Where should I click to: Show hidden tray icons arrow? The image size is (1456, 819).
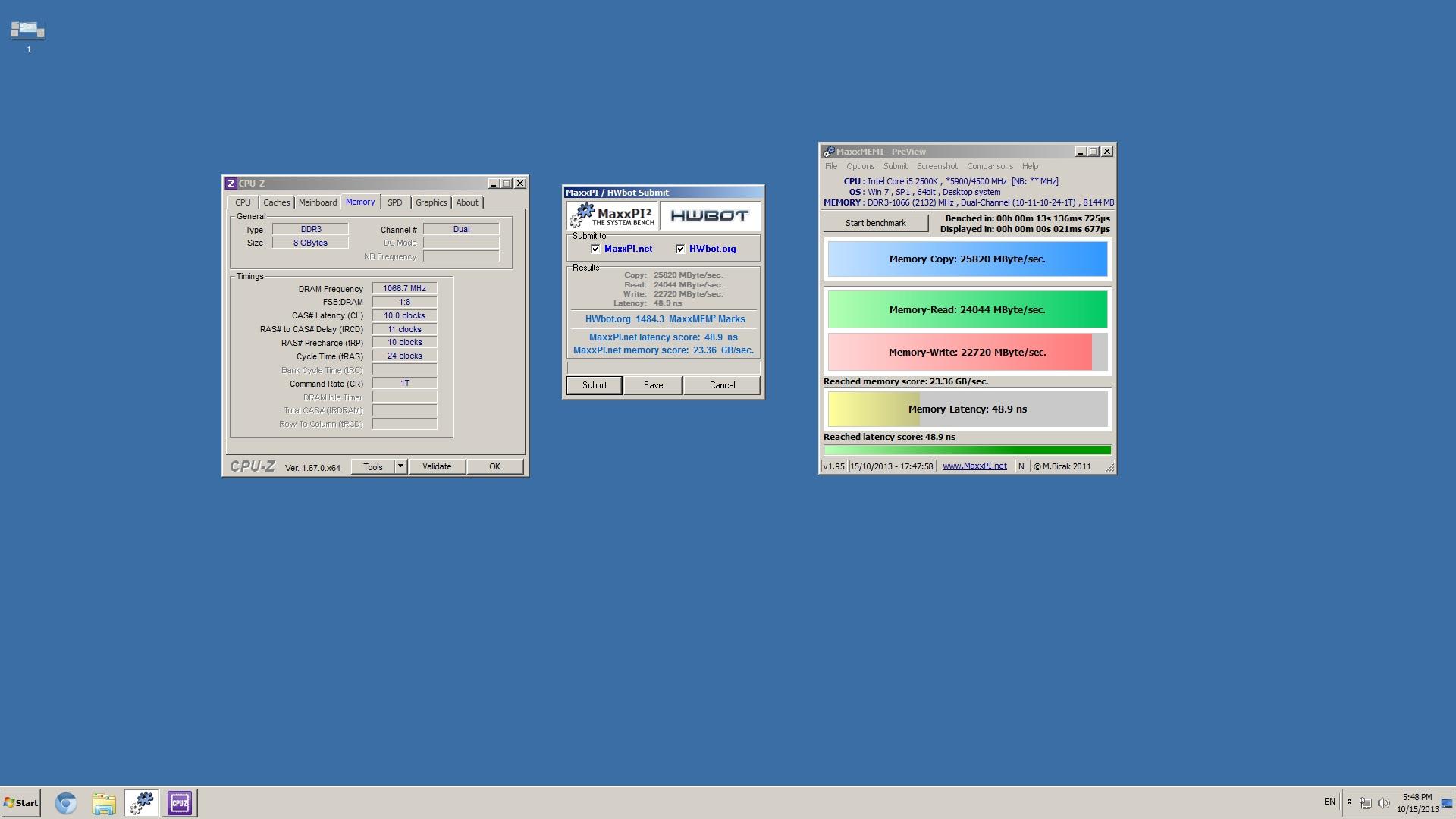pyautogui.click(x=1349, y=802)
